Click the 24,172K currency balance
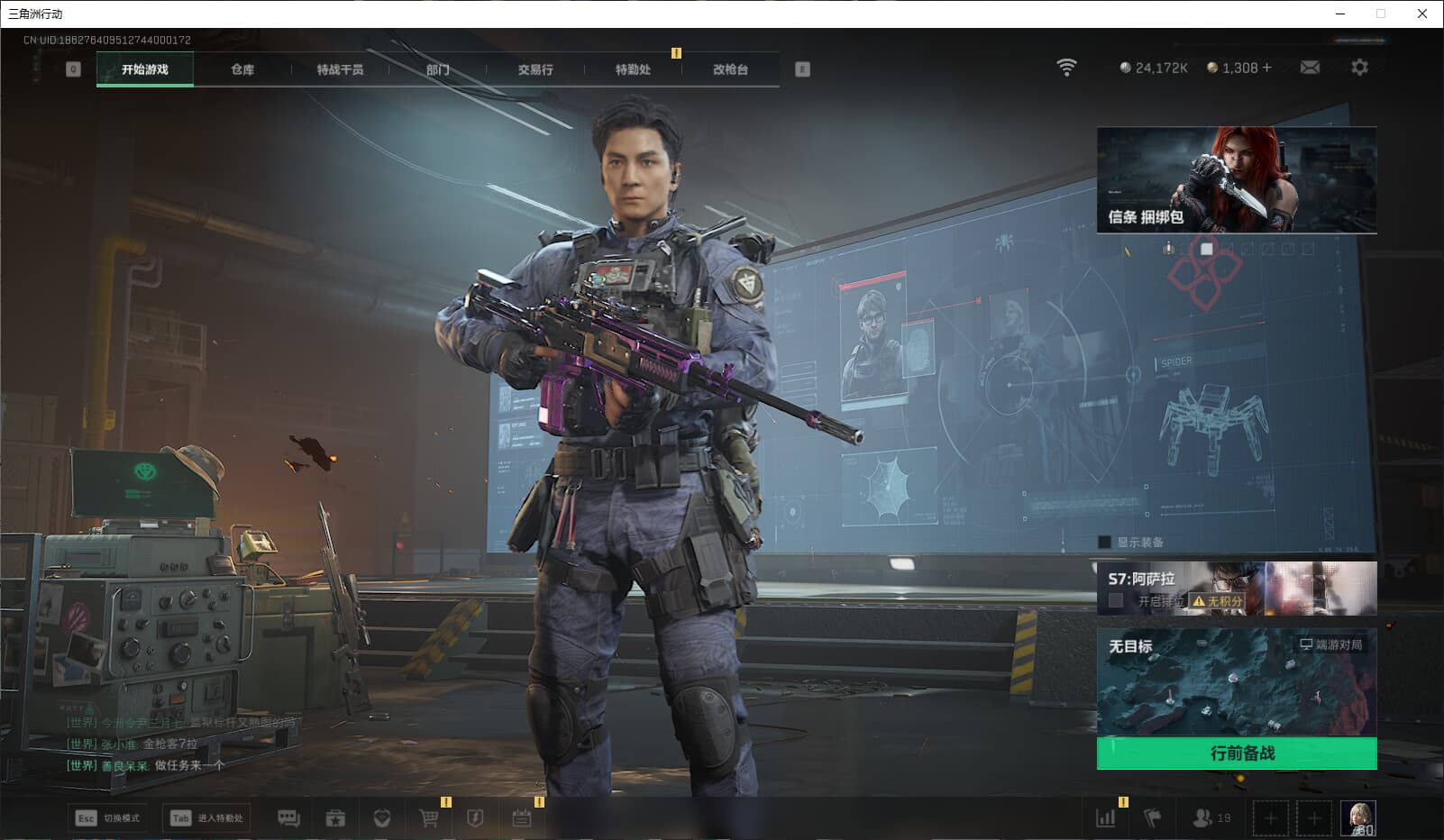Screen dimensions: 1444x840 (x=1154, y=68)
